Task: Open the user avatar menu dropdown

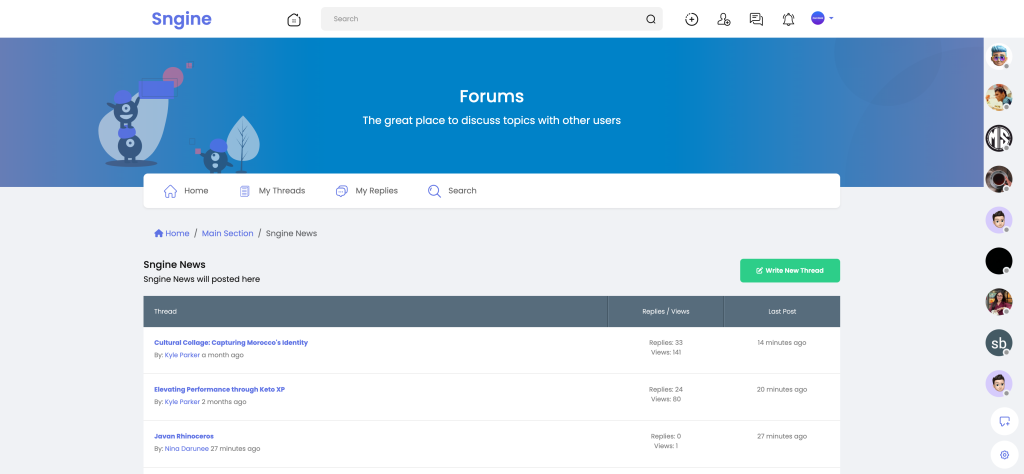Action: pyautogui.click(x=822, y=18)
